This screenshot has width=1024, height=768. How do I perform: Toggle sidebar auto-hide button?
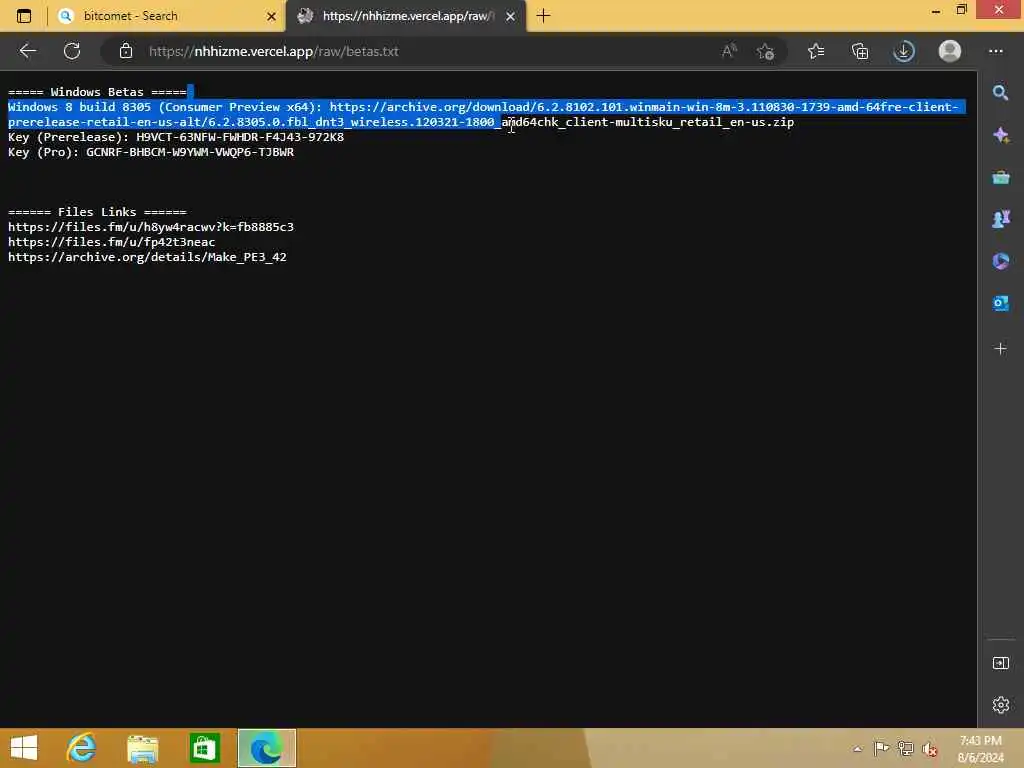[x=1000, y=664]
